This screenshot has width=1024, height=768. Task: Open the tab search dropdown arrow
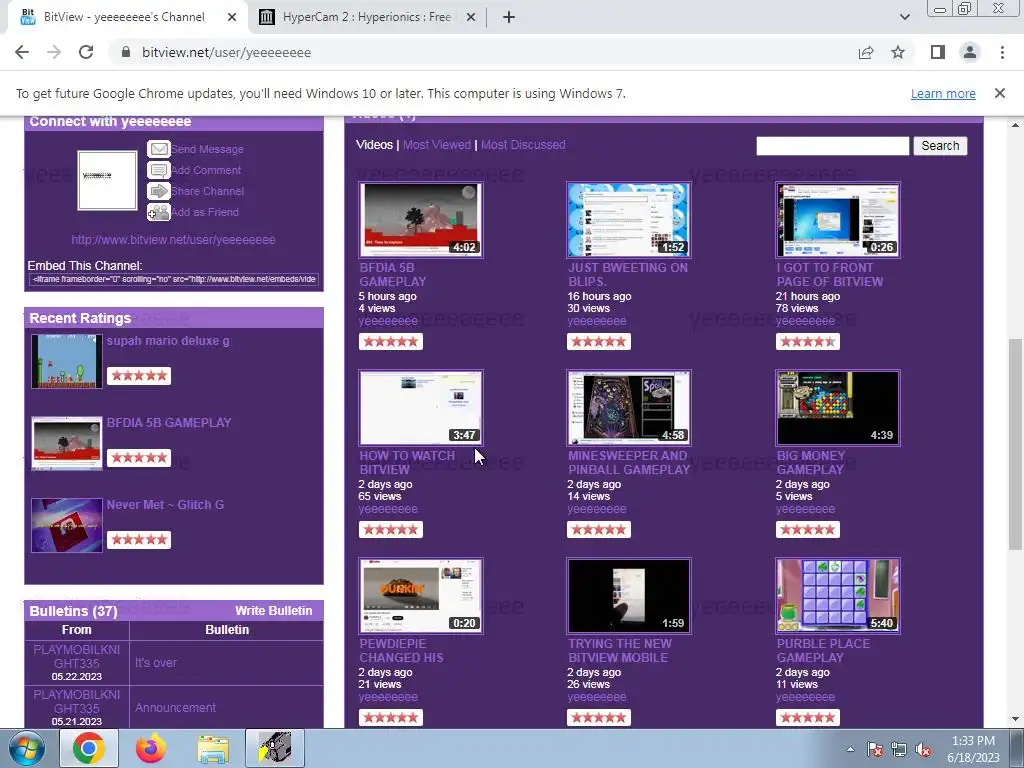click(x=904, y=17)
